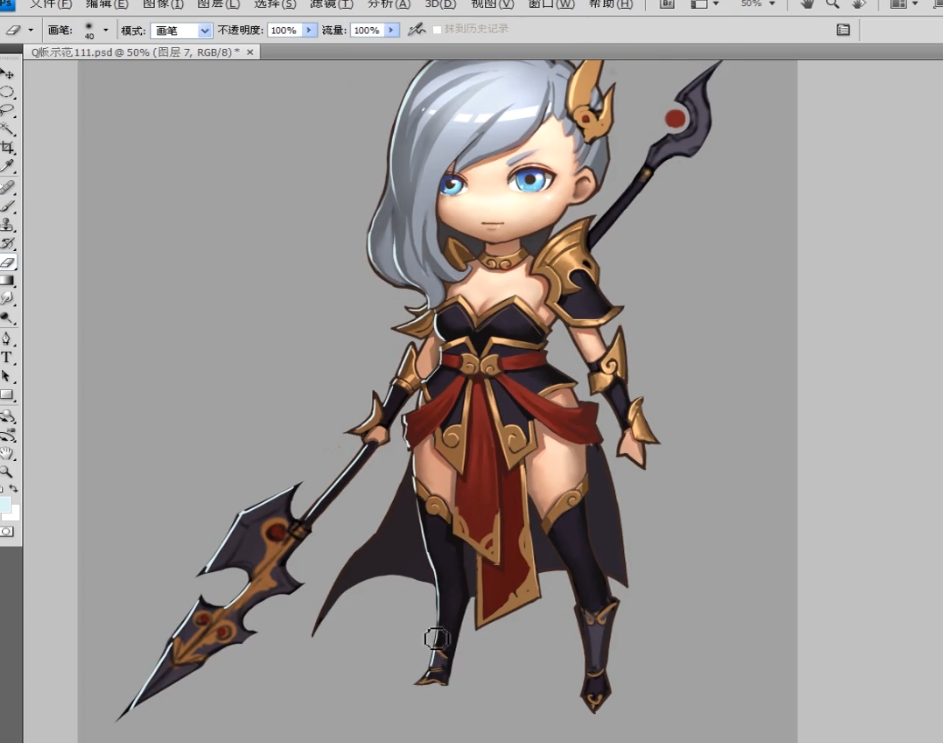Select the Gradient tool
The width and height of the screenshot is (943, 743).
7,280
